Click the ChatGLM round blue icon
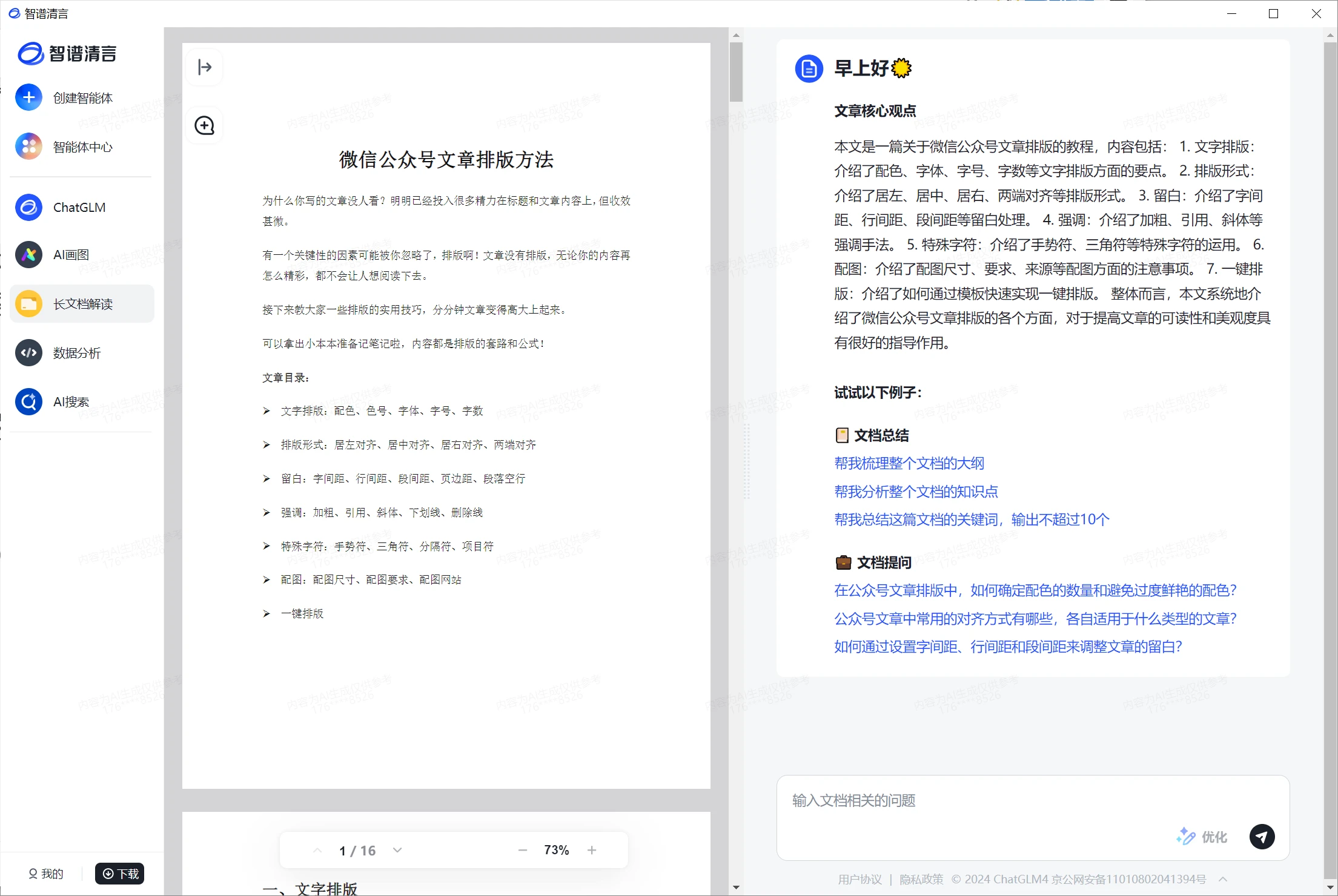 coord(28,207)
